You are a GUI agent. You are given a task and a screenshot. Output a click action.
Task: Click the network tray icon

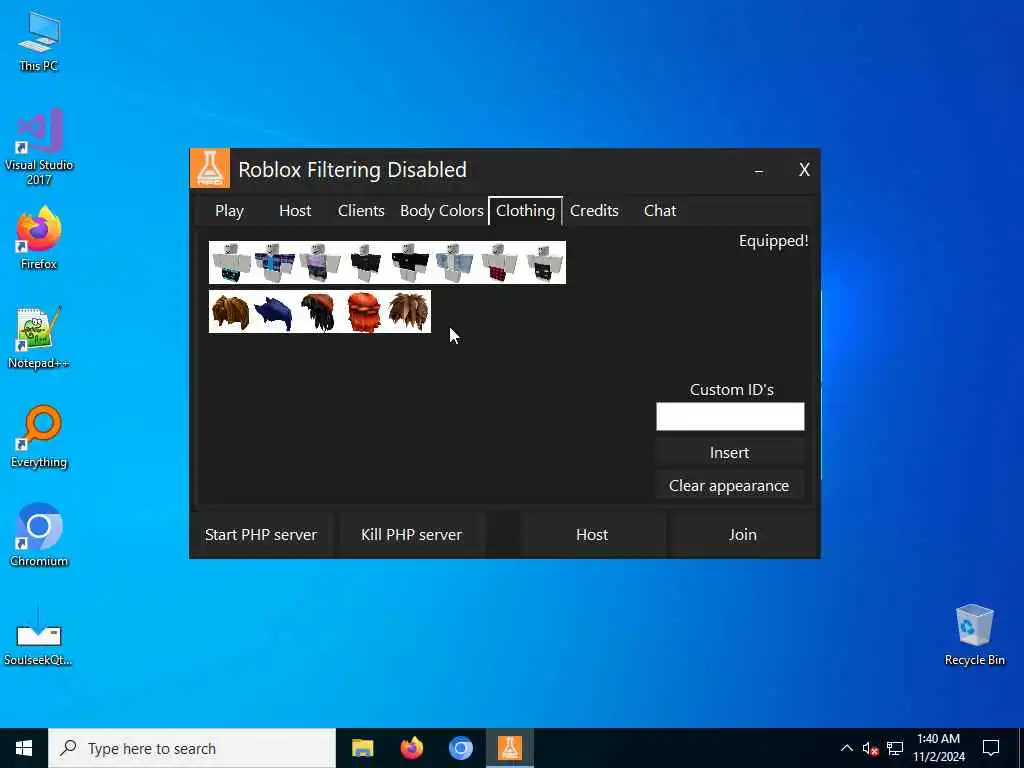[895, 748]
